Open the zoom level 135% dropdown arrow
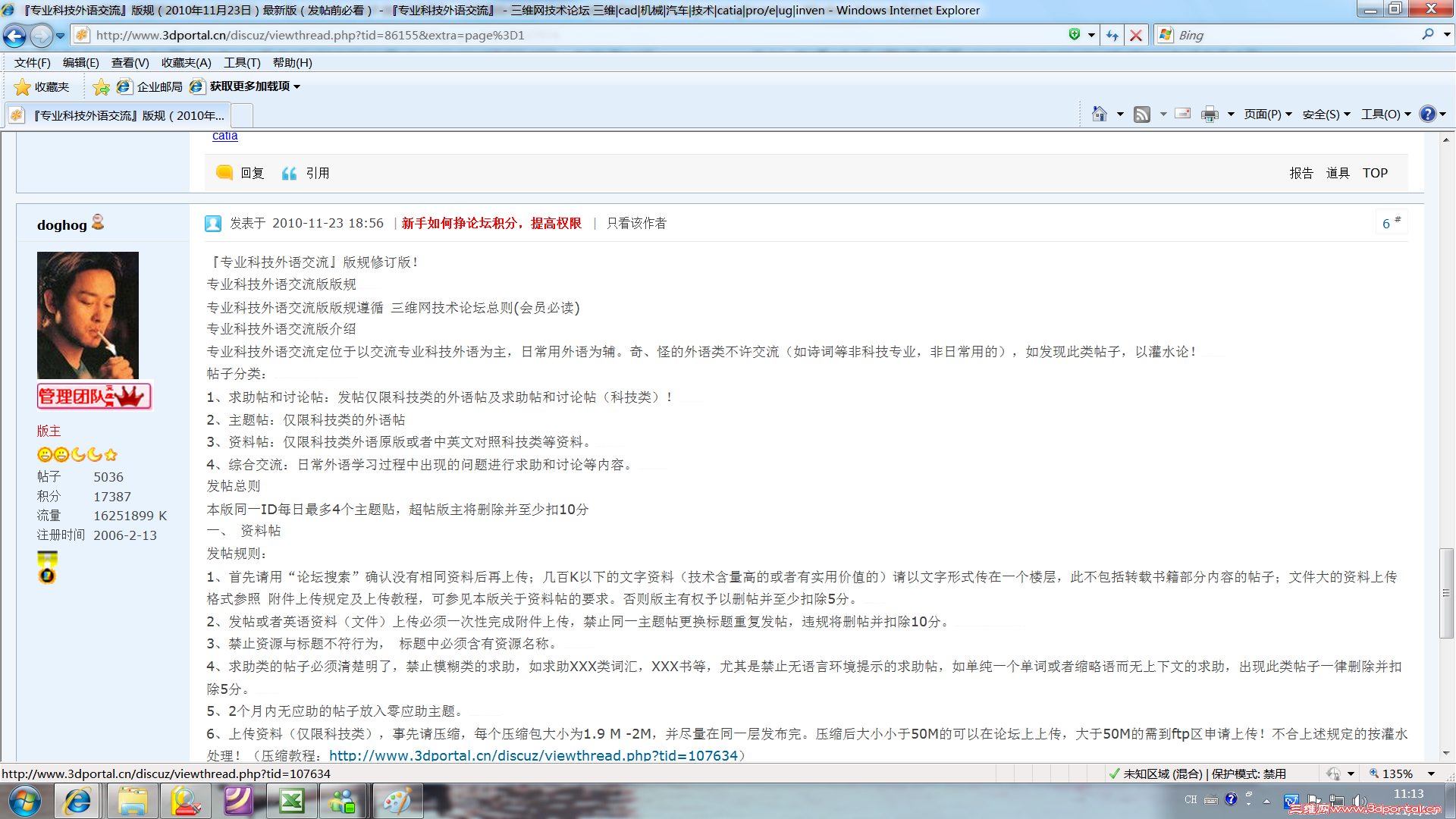 click(1431, 773)
